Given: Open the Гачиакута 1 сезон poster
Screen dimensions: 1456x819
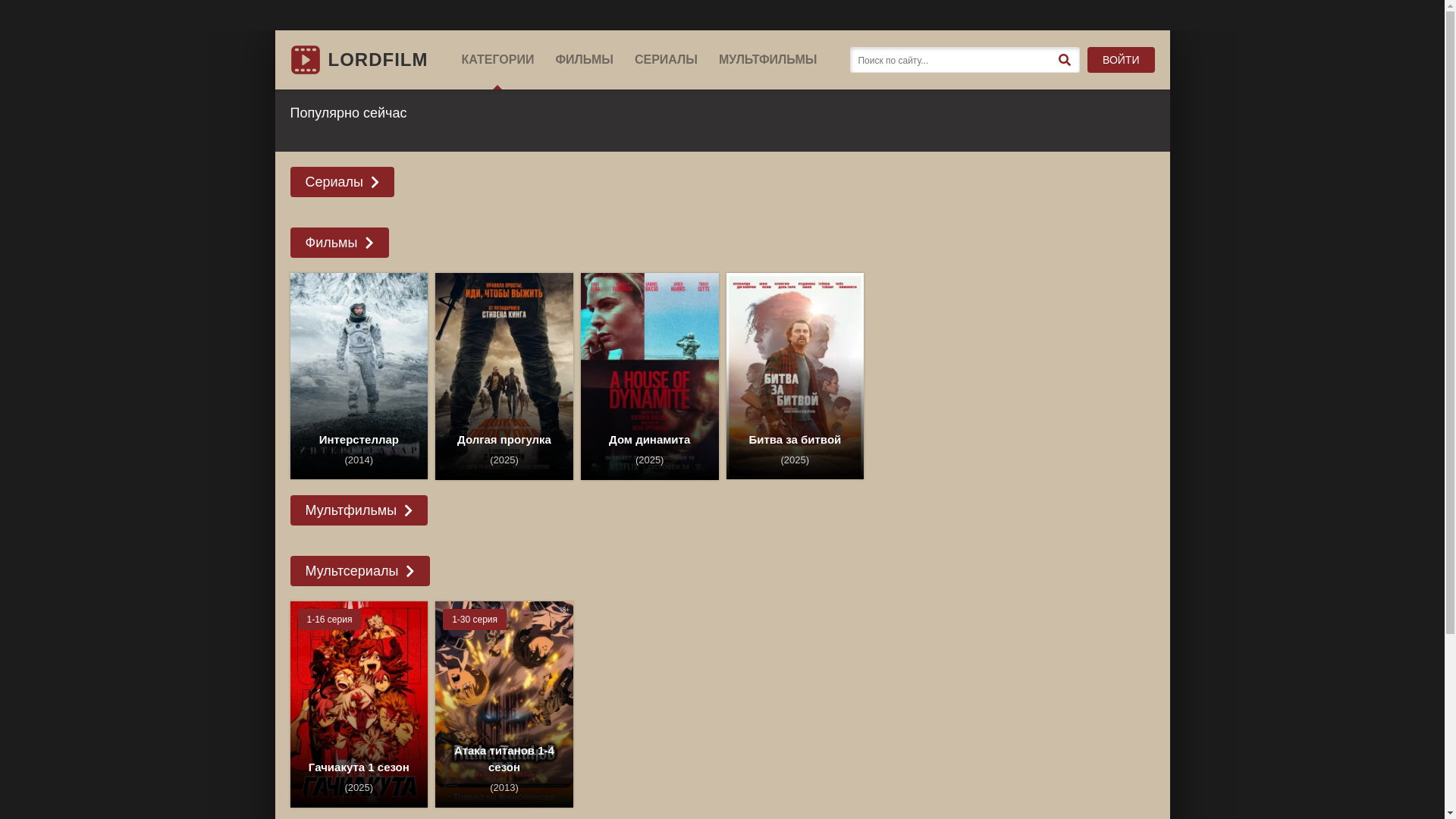Looking at the screenshot, I should point(359,704).
